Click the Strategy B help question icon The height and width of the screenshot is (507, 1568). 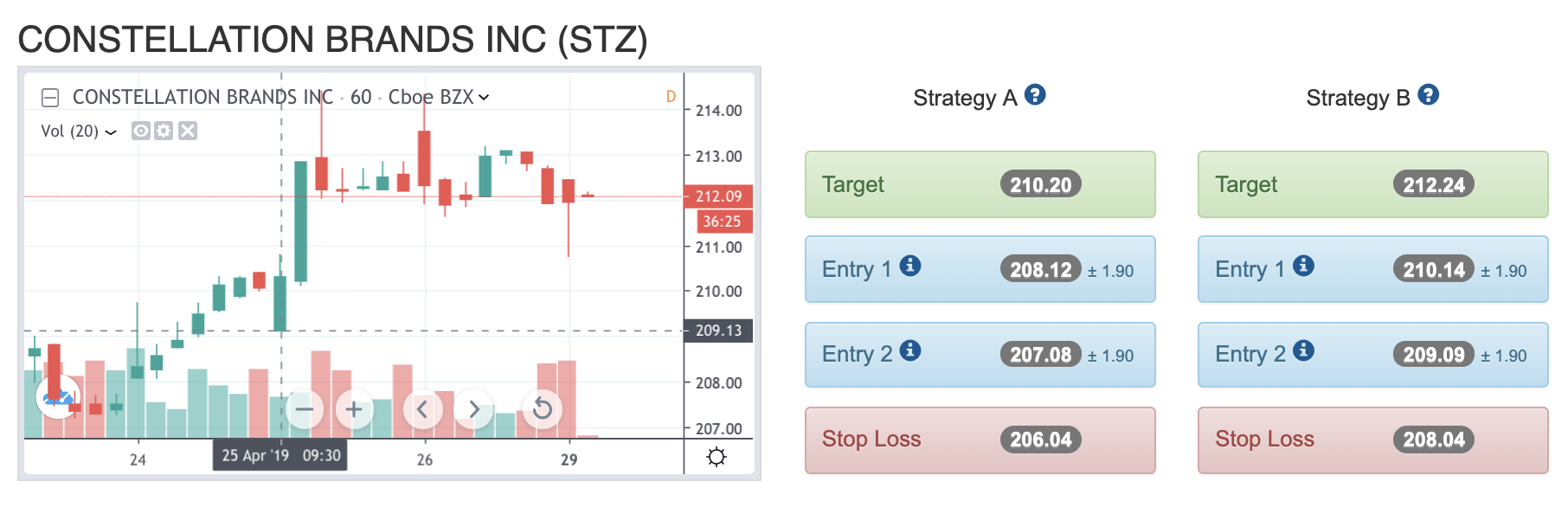1429,95
